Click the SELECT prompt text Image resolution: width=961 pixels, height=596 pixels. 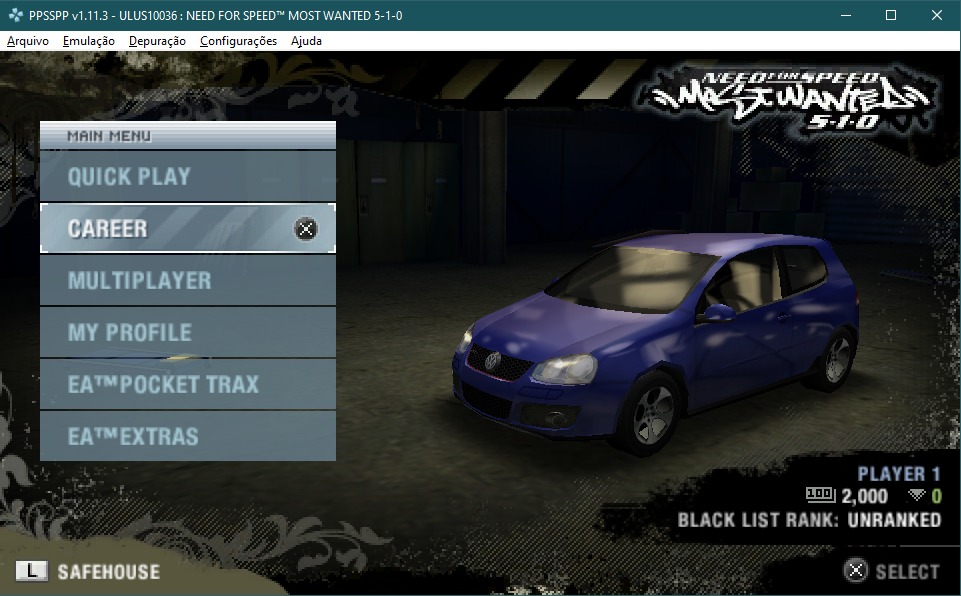click(907, 572)
